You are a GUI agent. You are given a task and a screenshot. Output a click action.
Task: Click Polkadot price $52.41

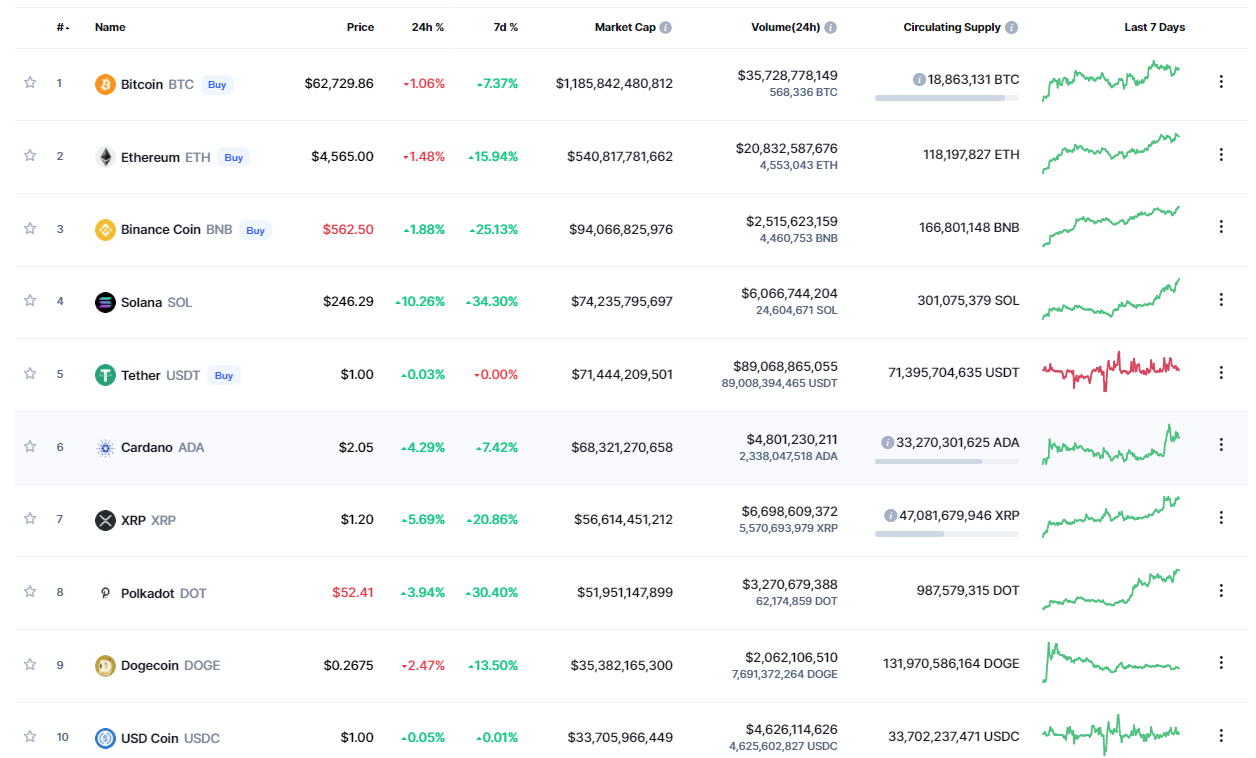(x=353, y=593)
